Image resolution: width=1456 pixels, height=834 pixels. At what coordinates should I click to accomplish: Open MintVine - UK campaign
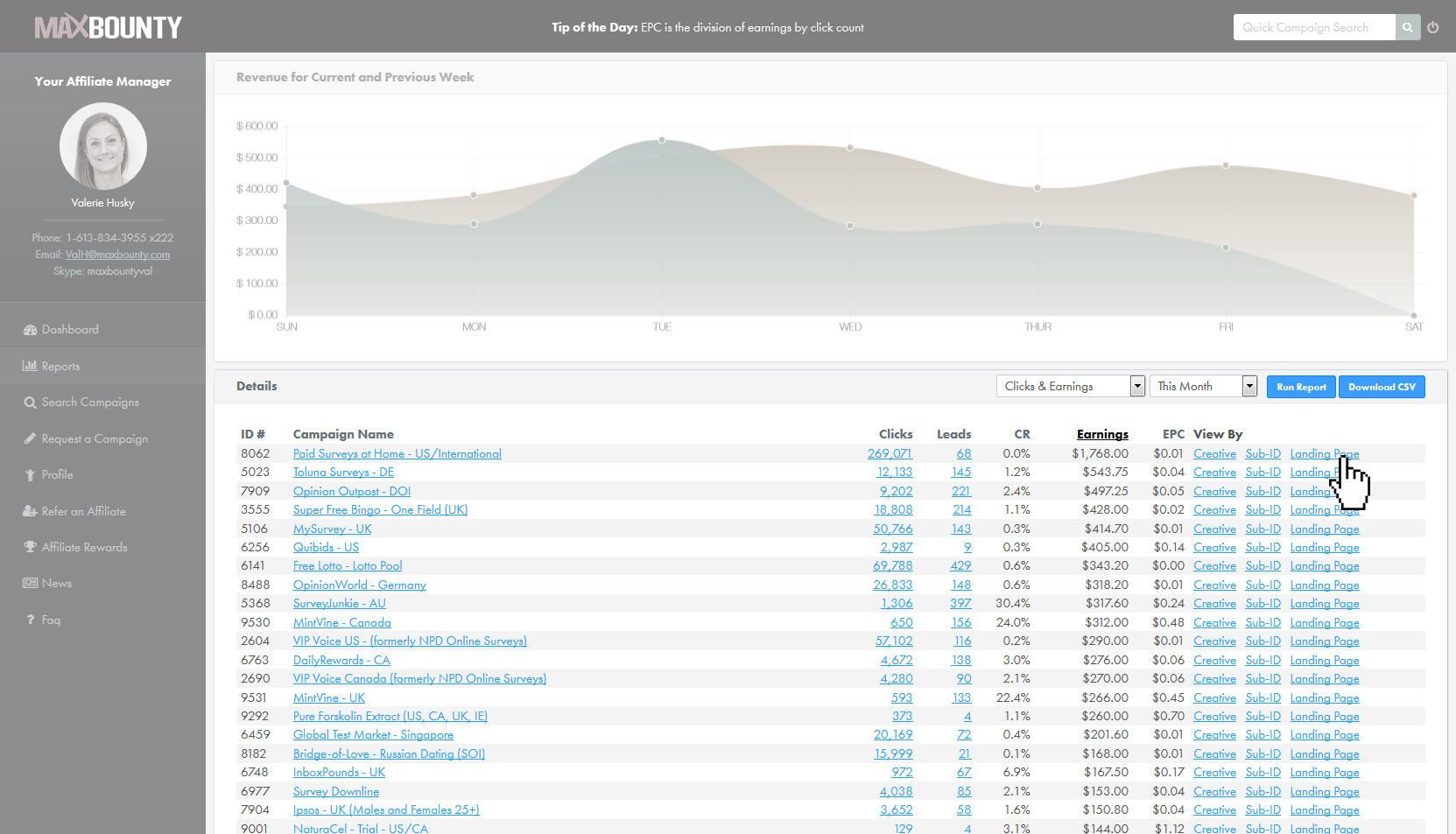[329, 697]
